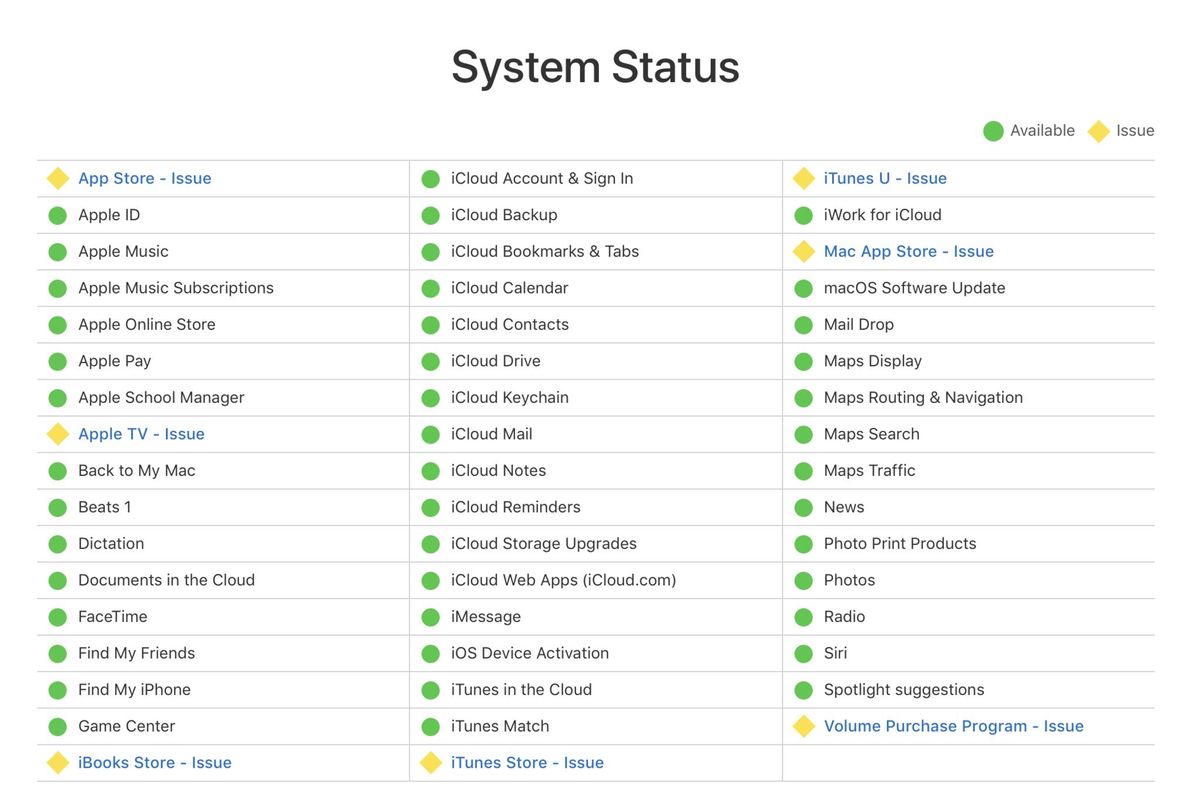Select the iOS Device Activation text

pos(530,653)
